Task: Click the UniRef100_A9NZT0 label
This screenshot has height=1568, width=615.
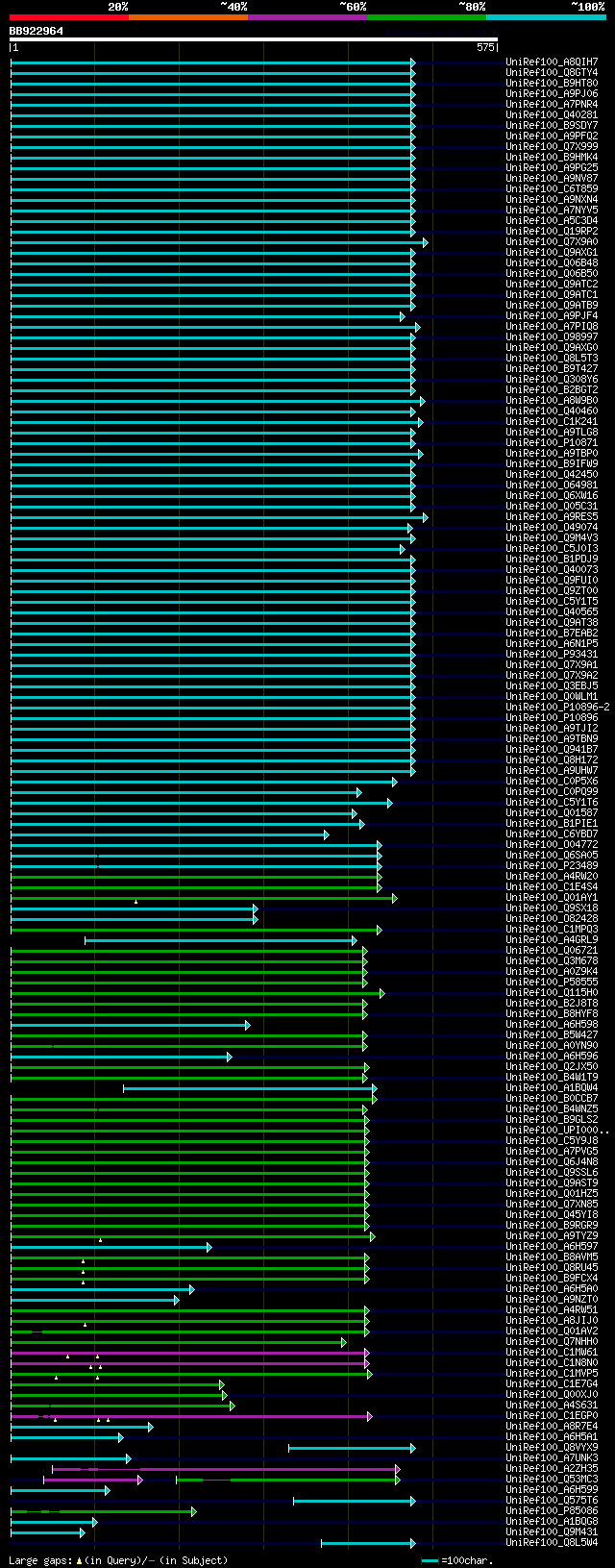Action: 552,1300
